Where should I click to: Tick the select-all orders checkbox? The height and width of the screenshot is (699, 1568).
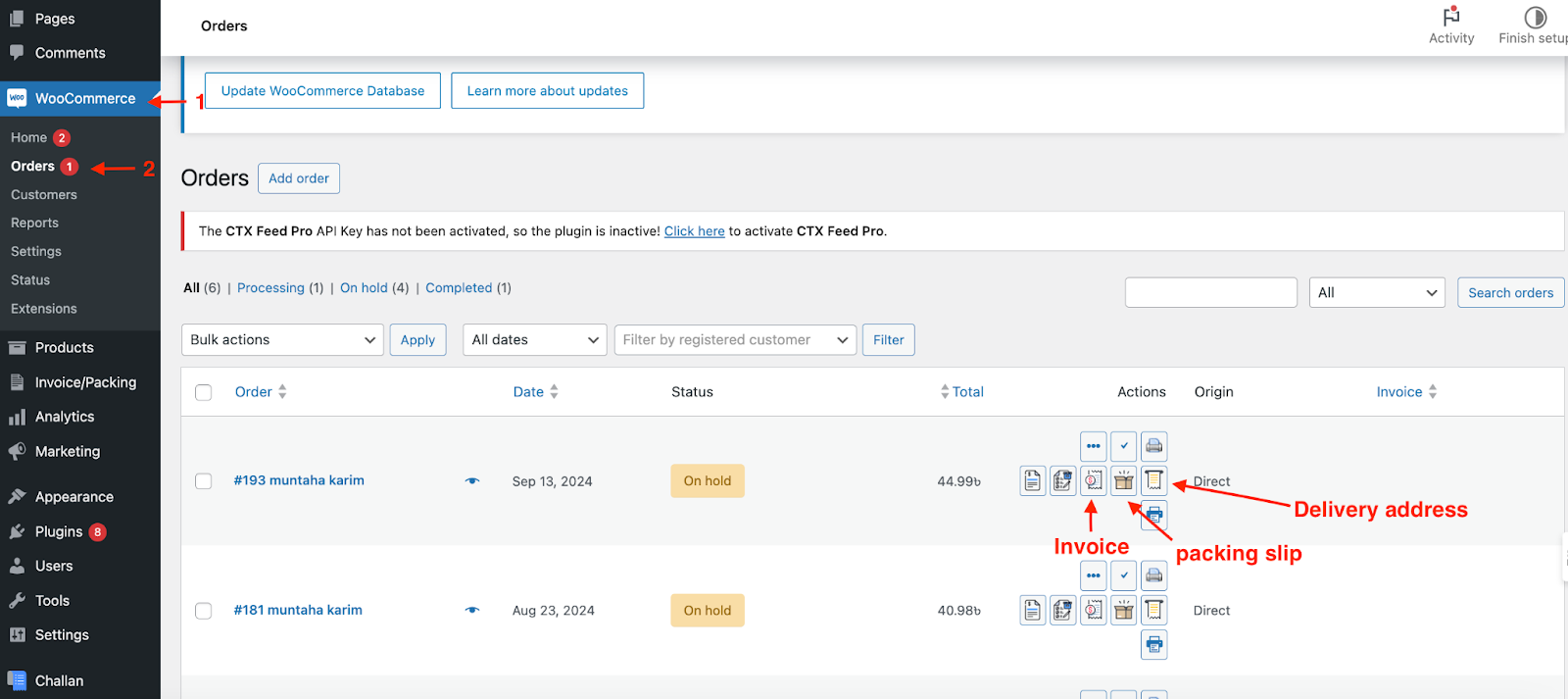click(x=204, y=392)
